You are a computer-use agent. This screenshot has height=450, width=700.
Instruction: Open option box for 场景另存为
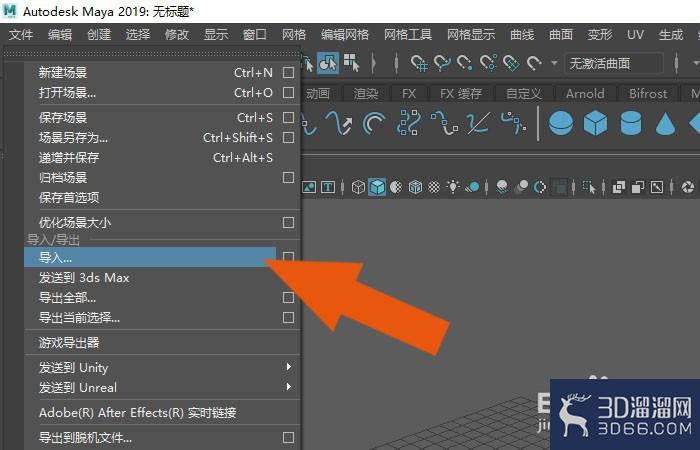click(288, 138)
